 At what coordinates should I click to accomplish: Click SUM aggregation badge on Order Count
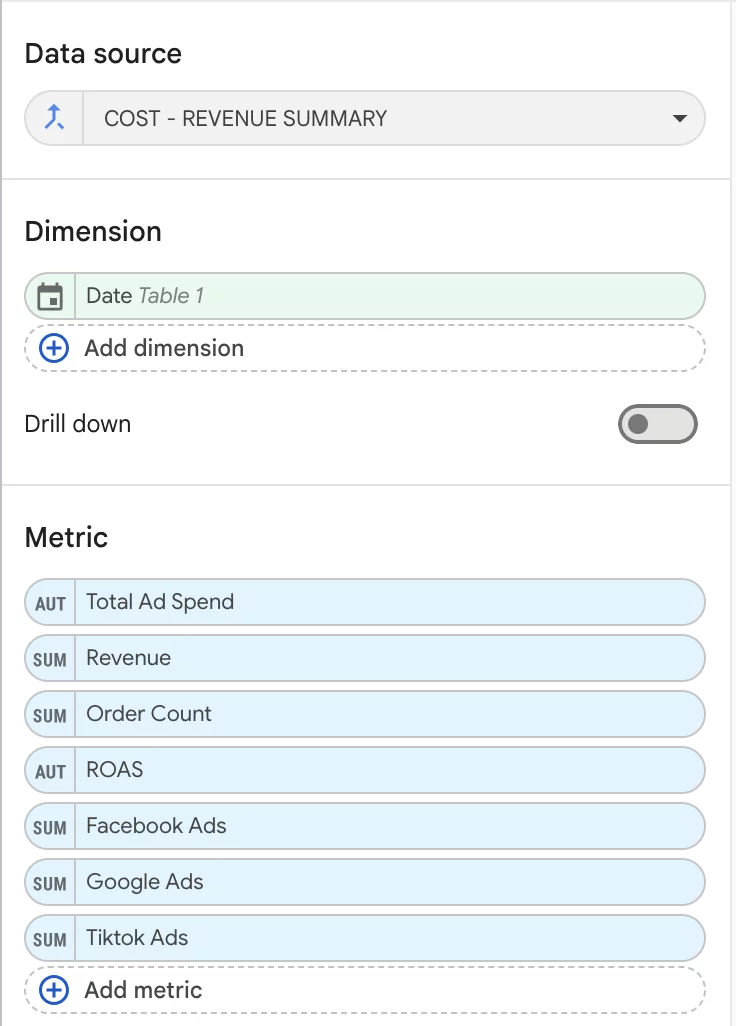tap(50, 715)
